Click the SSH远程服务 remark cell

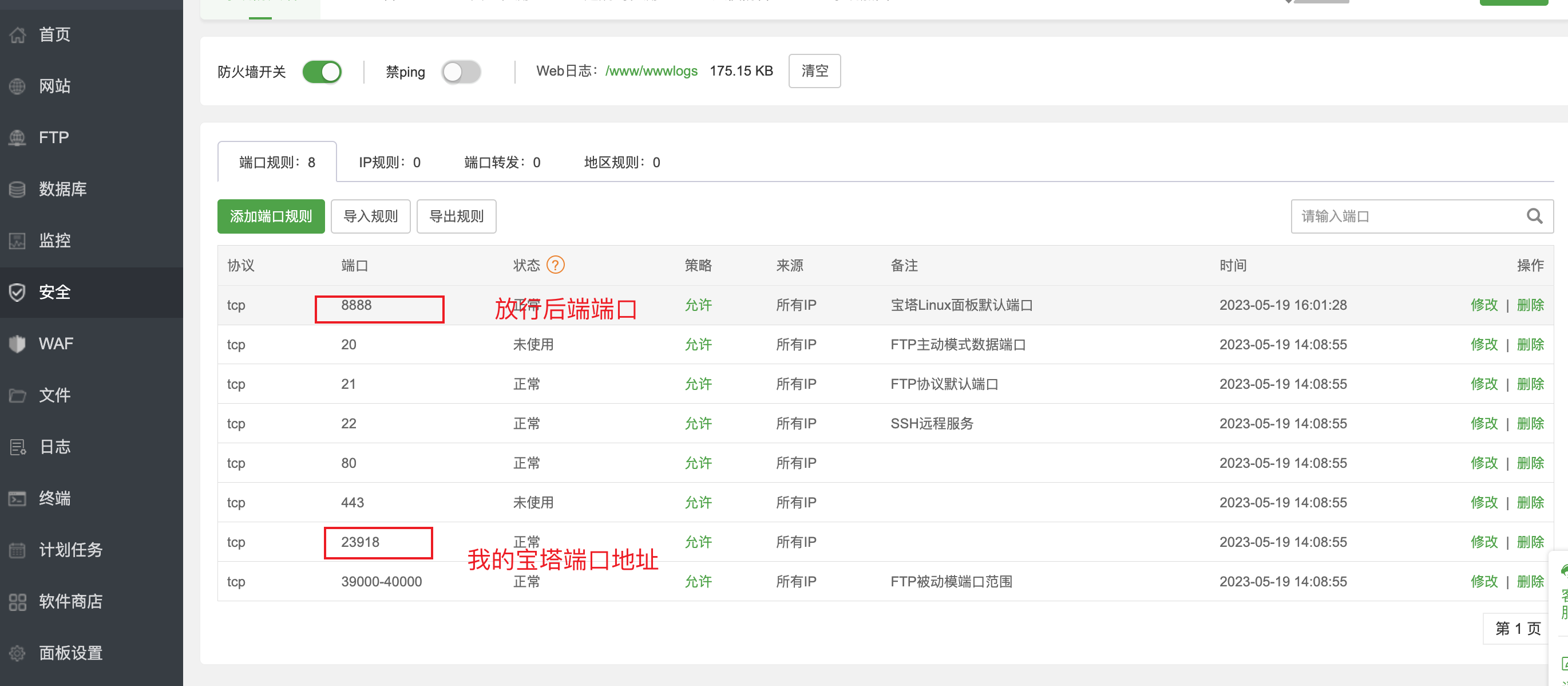[932, 423]
